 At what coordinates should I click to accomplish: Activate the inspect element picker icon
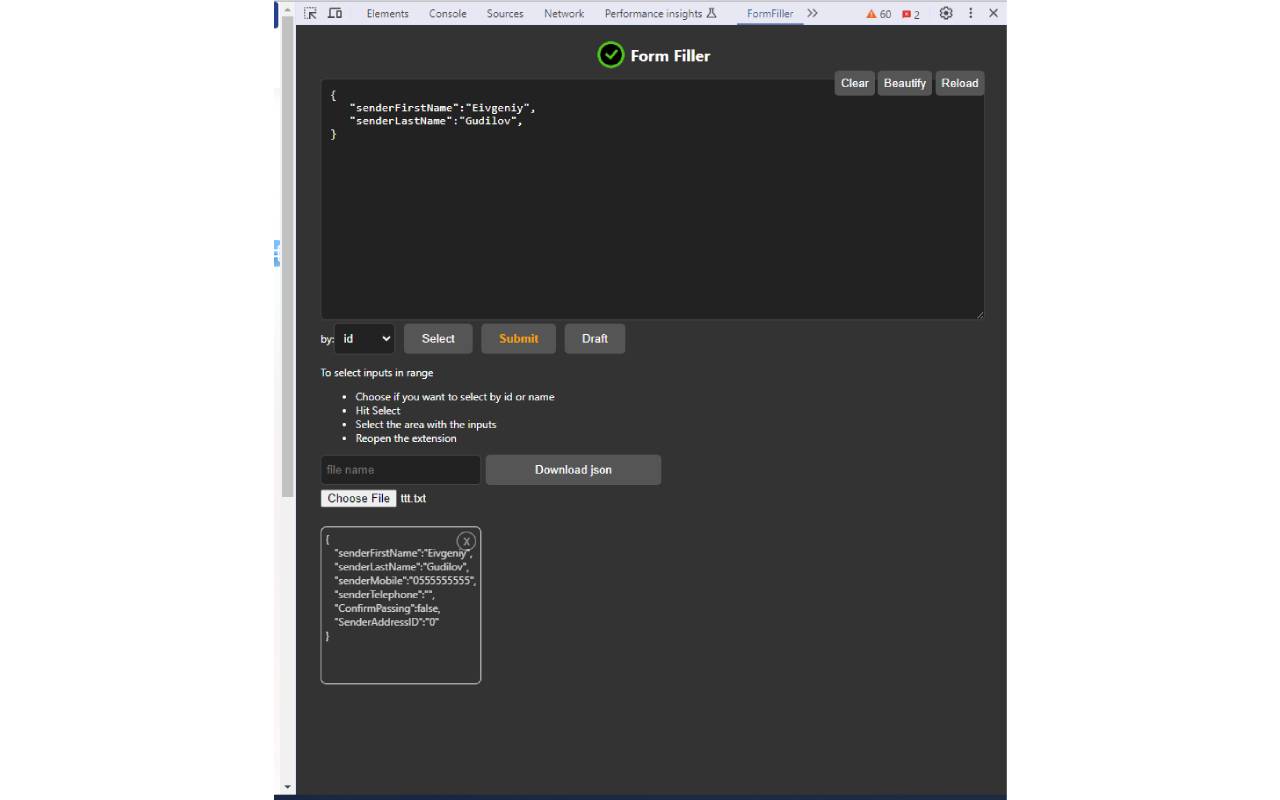[x=310, y=13]
